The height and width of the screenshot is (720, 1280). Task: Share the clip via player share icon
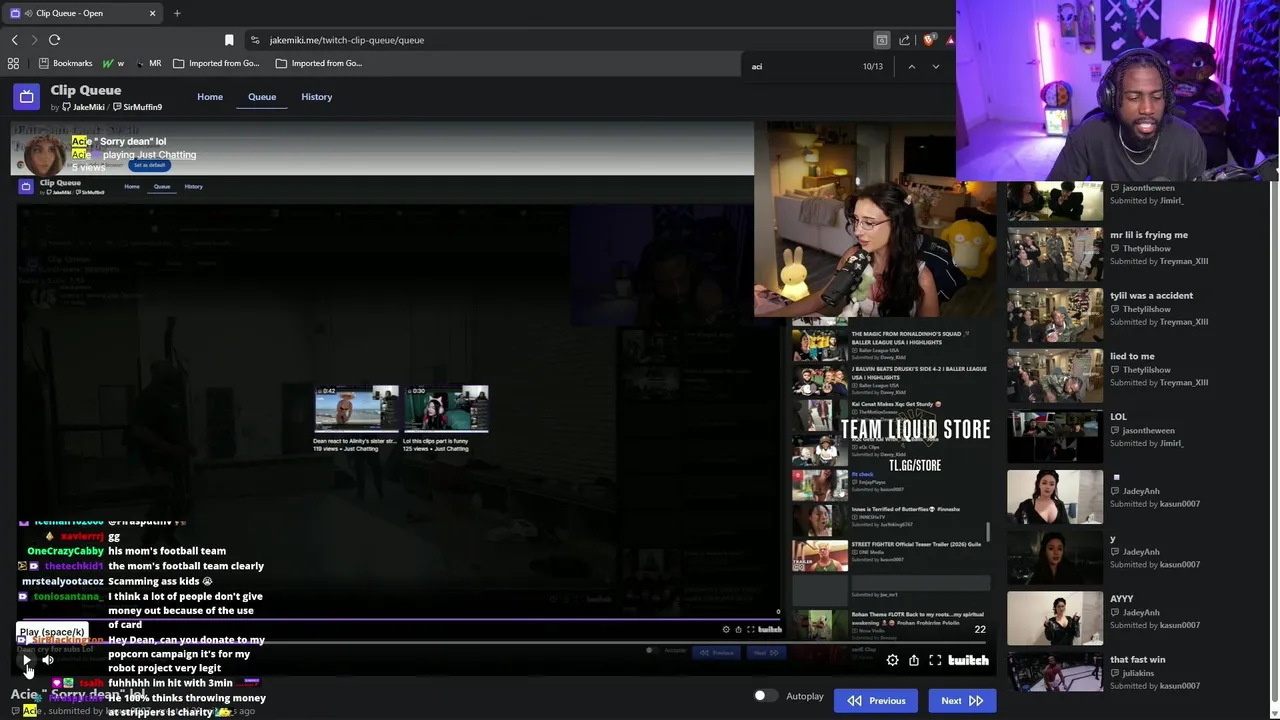913,660
